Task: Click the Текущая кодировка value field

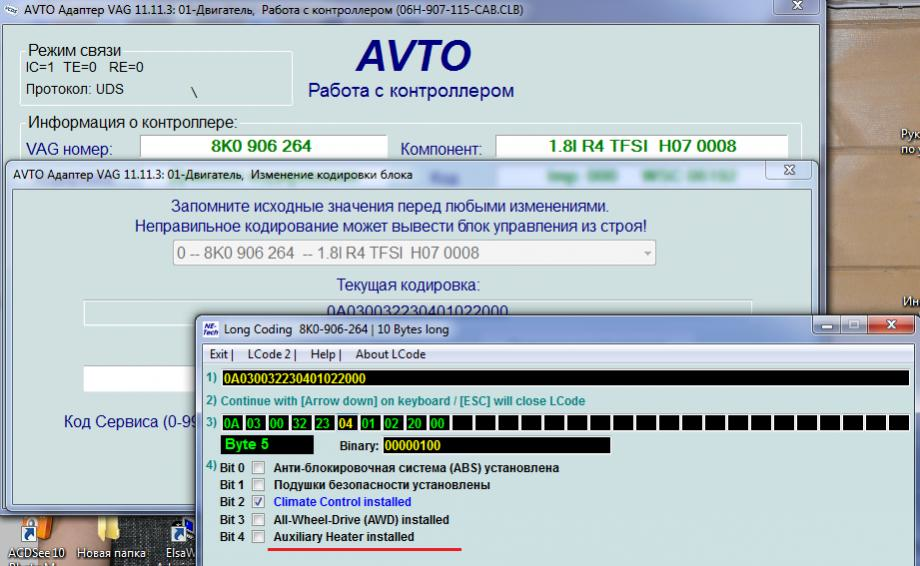Action: click(x=417, y=312)
